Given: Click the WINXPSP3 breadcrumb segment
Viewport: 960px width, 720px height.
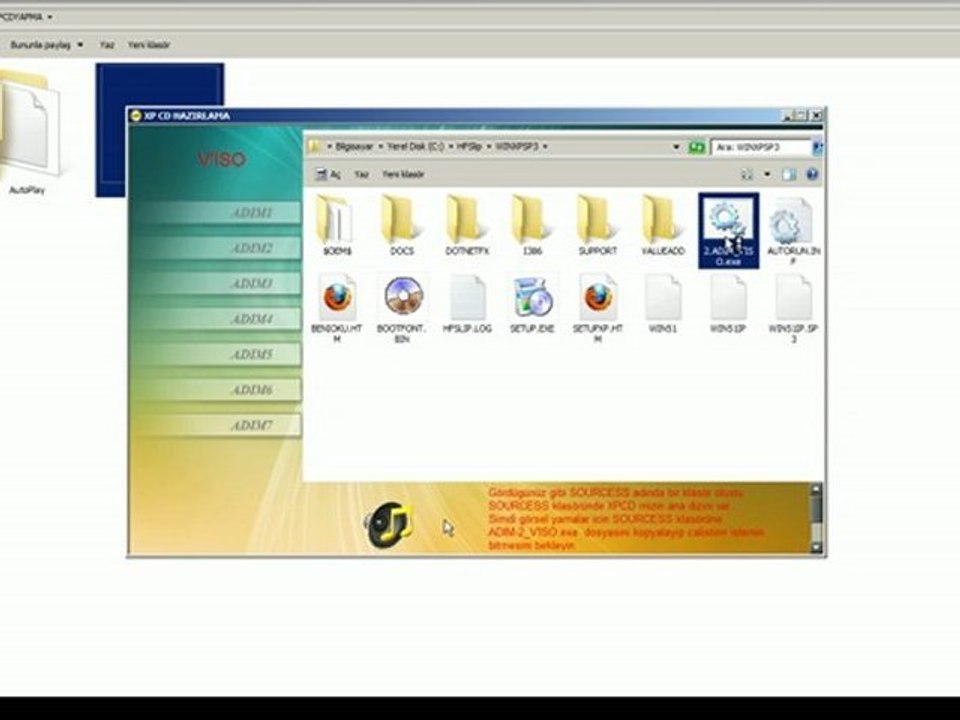Looking at the screenshot, I should 517,147.
